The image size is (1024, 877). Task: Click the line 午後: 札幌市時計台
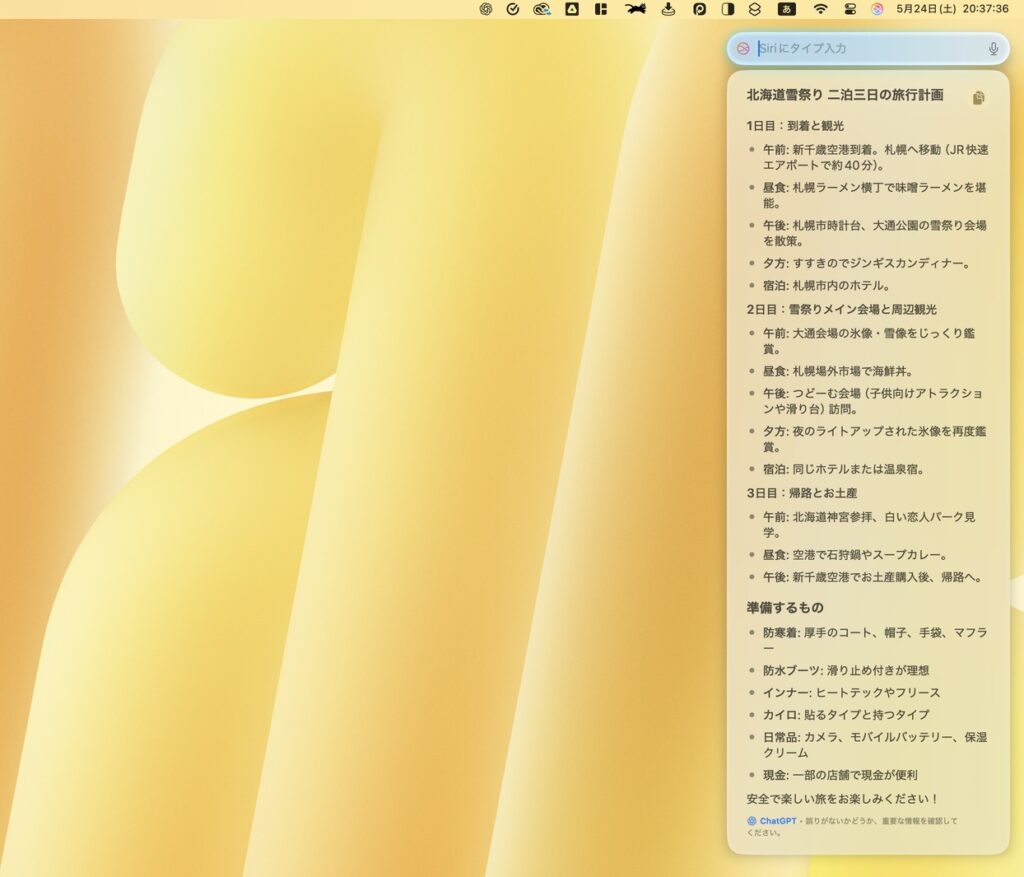tap(874, 233)
